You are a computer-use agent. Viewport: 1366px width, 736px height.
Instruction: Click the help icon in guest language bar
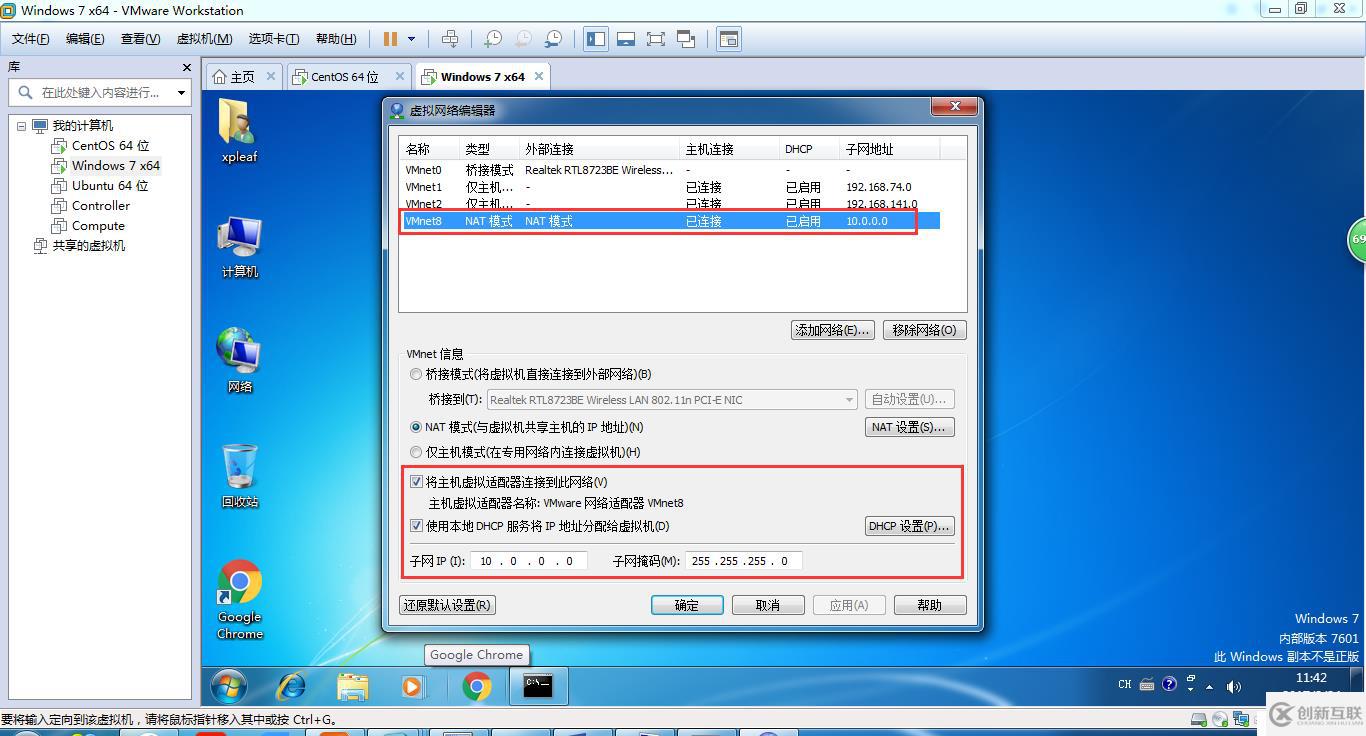point(1169,685)
